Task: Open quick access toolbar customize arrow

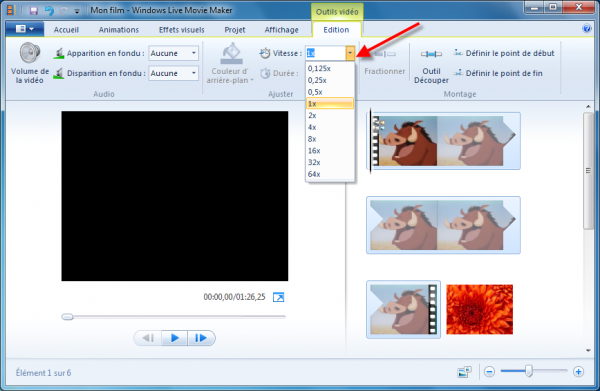Action: pos(77,11)
